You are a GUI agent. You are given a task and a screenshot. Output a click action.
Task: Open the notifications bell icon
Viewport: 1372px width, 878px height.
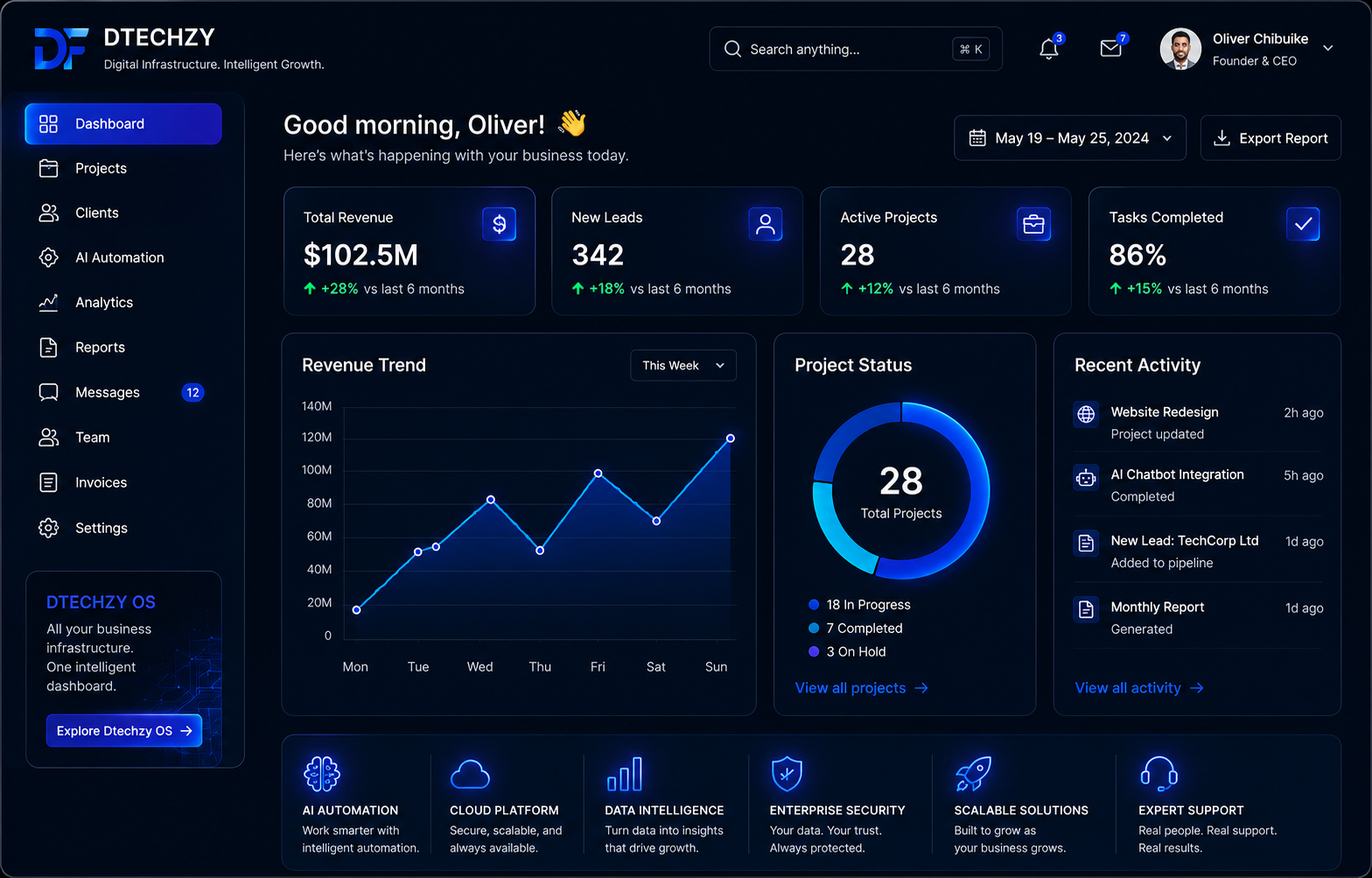pyautogui.click(x=1049, y=49)
